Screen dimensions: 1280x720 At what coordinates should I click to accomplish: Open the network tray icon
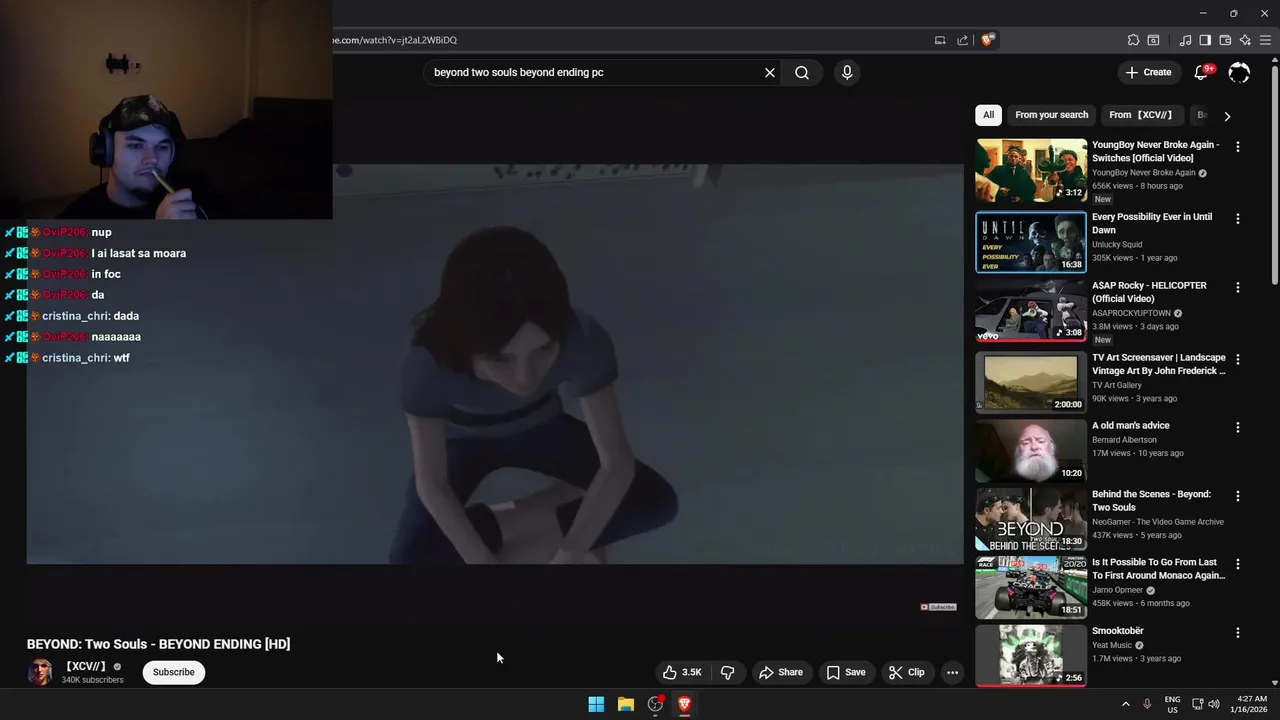(1198, 704)
